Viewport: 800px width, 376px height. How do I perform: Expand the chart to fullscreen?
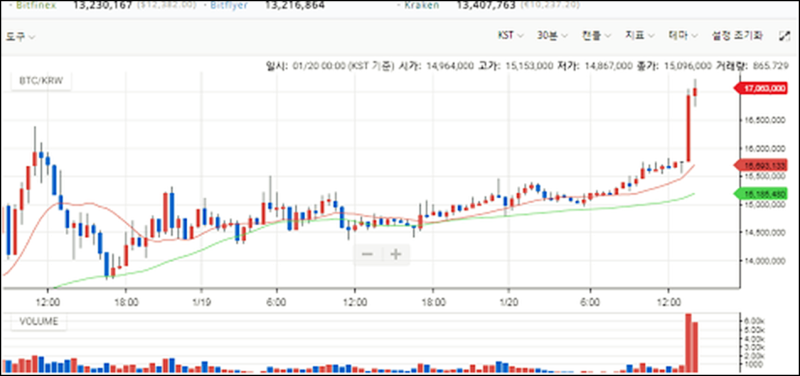coord(784,36)
